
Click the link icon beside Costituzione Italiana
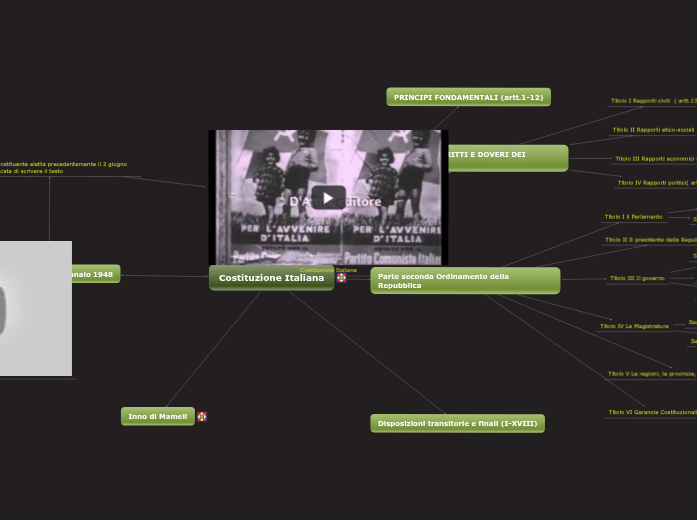(341, 278)
